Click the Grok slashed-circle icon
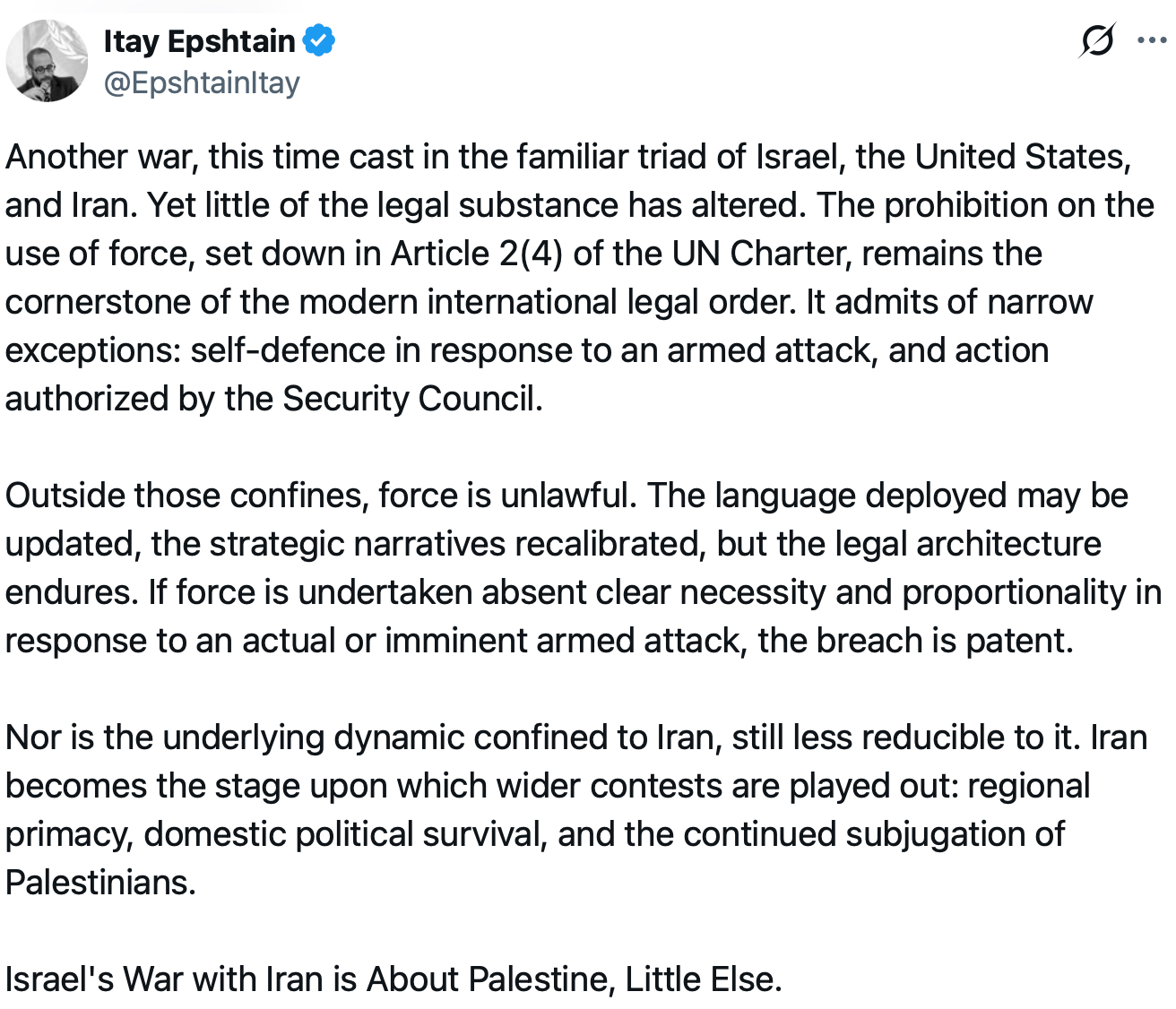The height and width of the screenshot is (1009, 1176). point(1097,40)
